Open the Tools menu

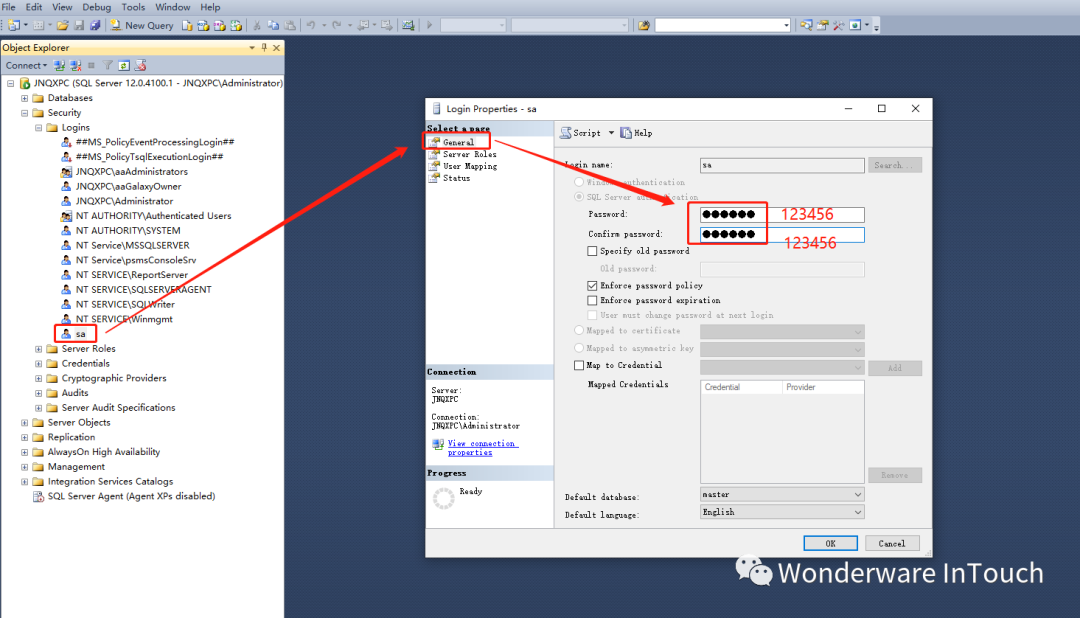[x=133, y=7]
